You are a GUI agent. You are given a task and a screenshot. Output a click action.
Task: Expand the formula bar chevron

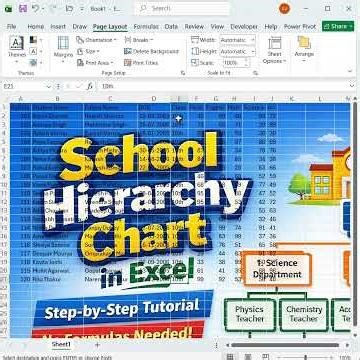point(352,86)
